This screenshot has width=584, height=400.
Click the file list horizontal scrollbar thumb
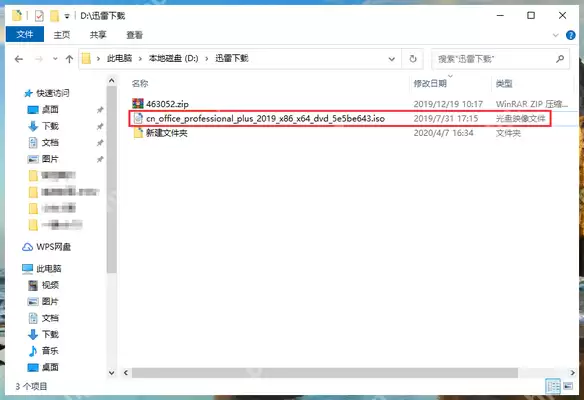tap(325, 372)
